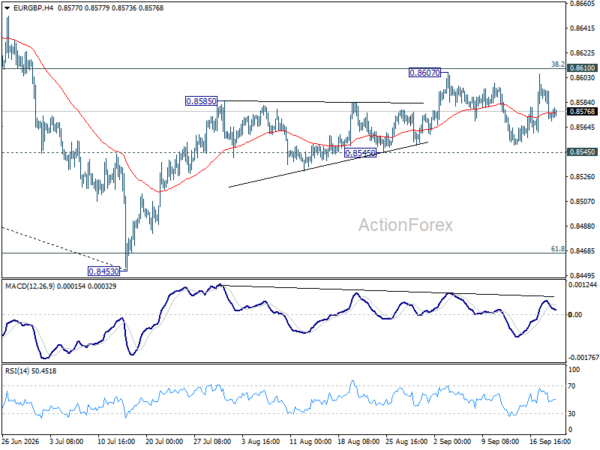Click the RSI 70 level label
Image resolution: width=600 pixels, height=450 pixels.
[572, 386]
